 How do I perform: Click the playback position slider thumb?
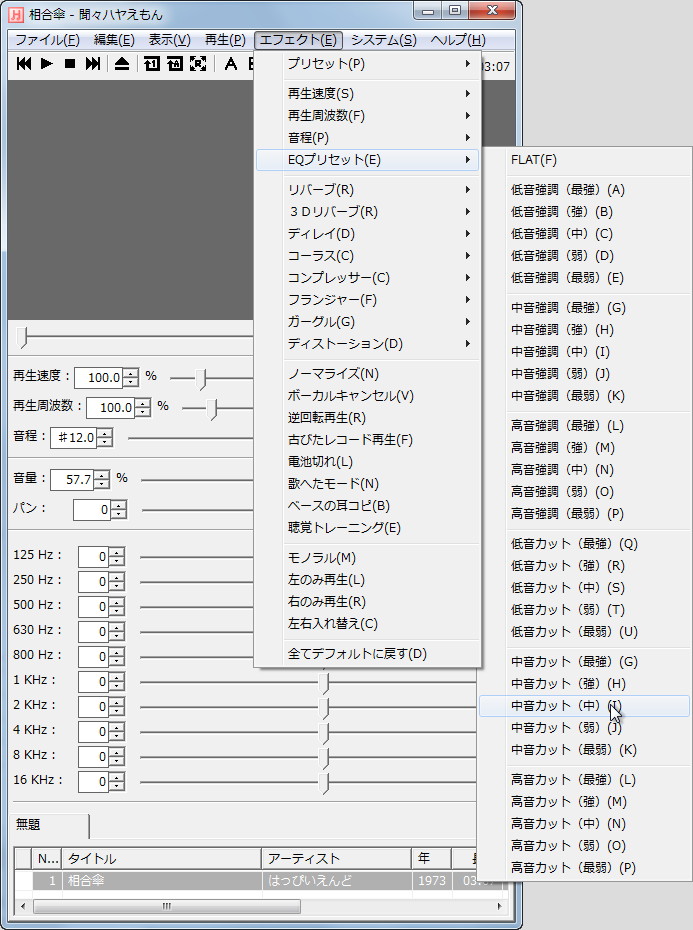click(x=23, y=336)
